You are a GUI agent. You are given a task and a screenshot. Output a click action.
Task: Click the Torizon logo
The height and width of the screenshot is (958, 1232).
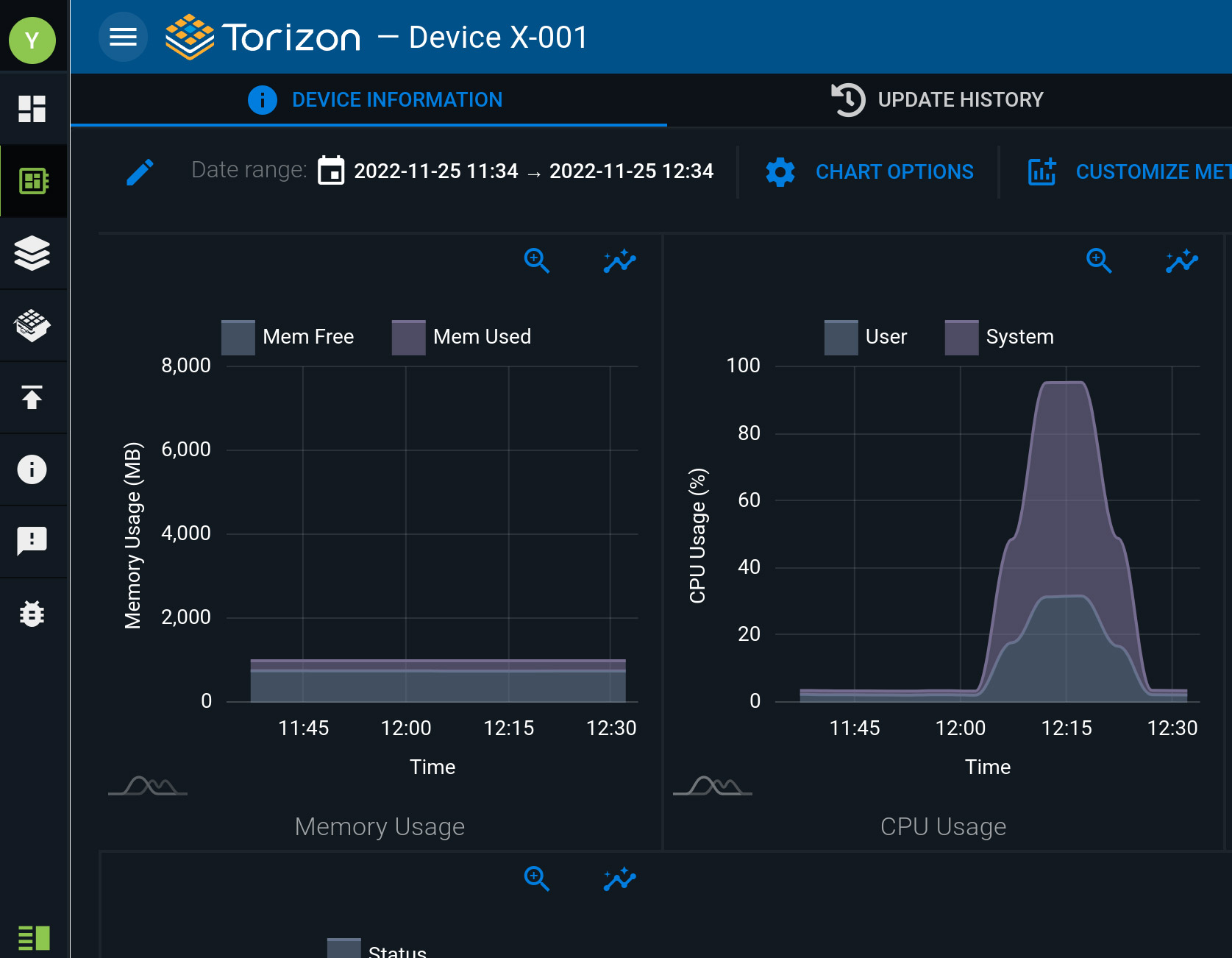(263, 37)
